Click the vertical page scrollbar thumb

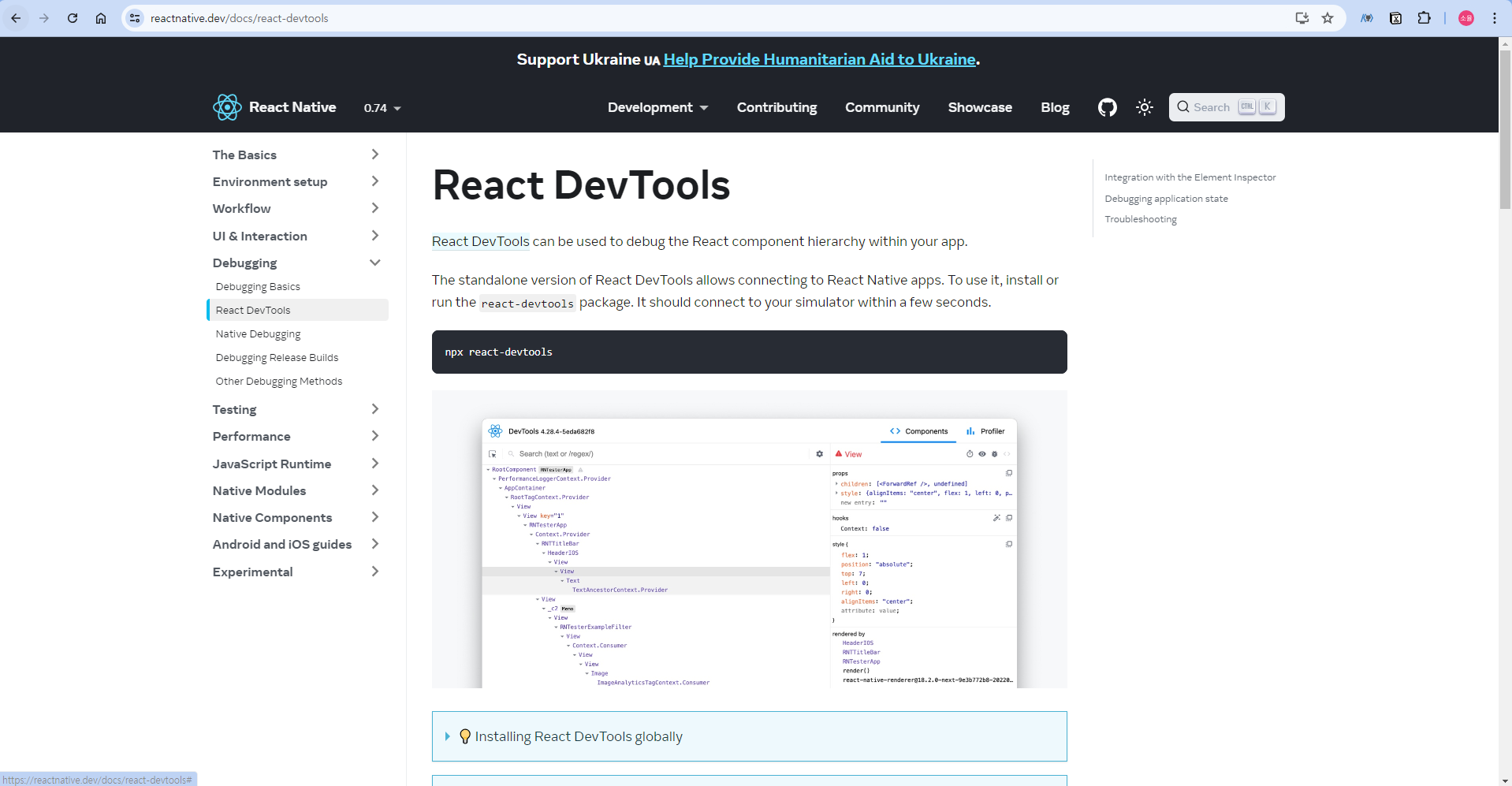[x=1505, y=129]
